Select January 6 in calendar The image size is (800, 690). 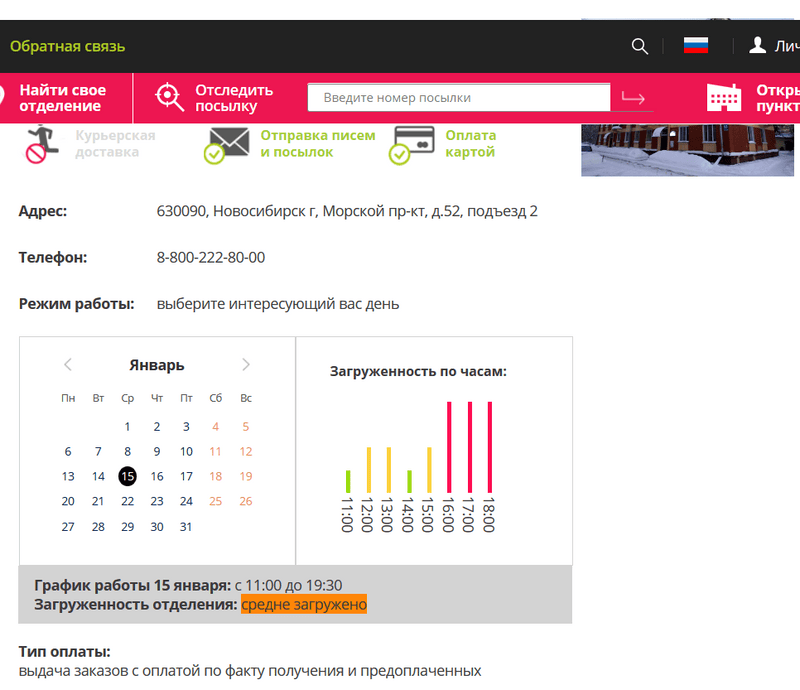(x=68, y=452)
